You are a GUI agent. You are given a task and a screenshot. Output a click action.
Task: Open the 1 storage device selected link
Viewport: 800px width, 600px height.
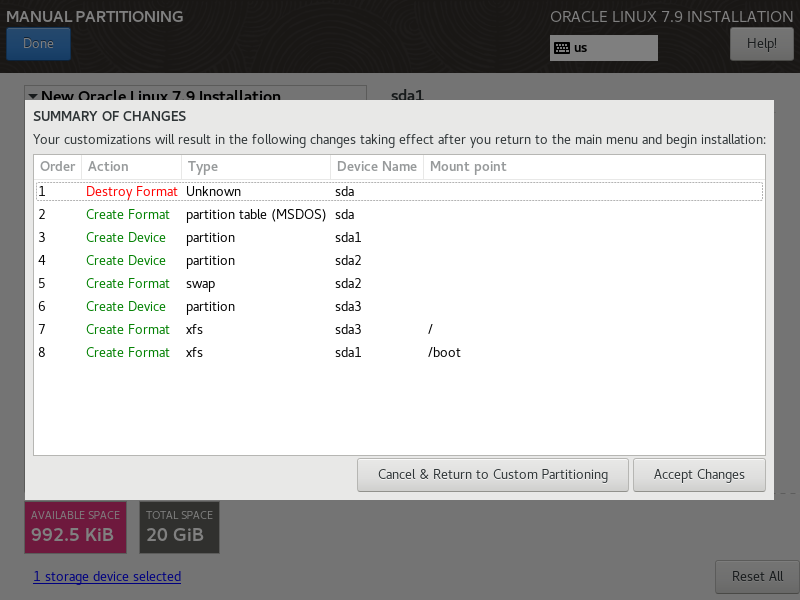107,577
